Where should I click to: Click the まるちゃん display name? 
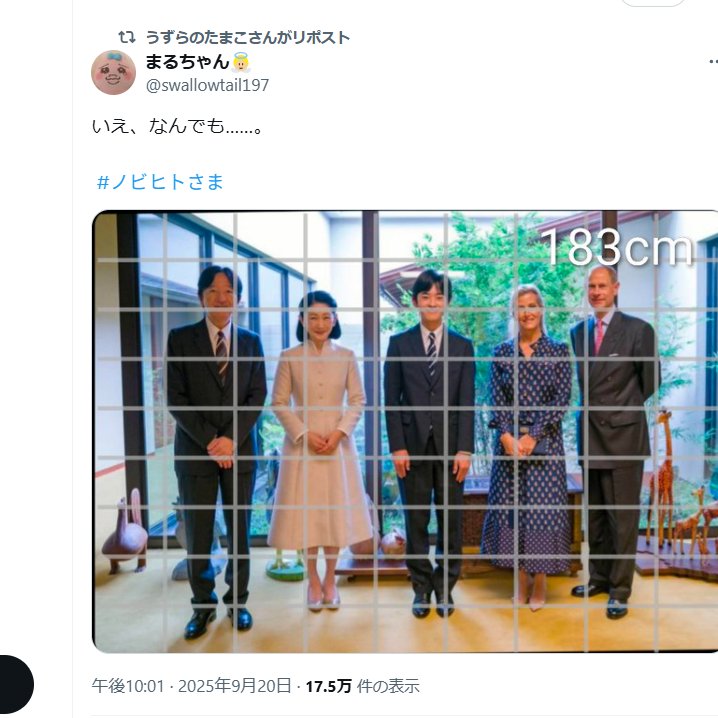coord(187,61)
